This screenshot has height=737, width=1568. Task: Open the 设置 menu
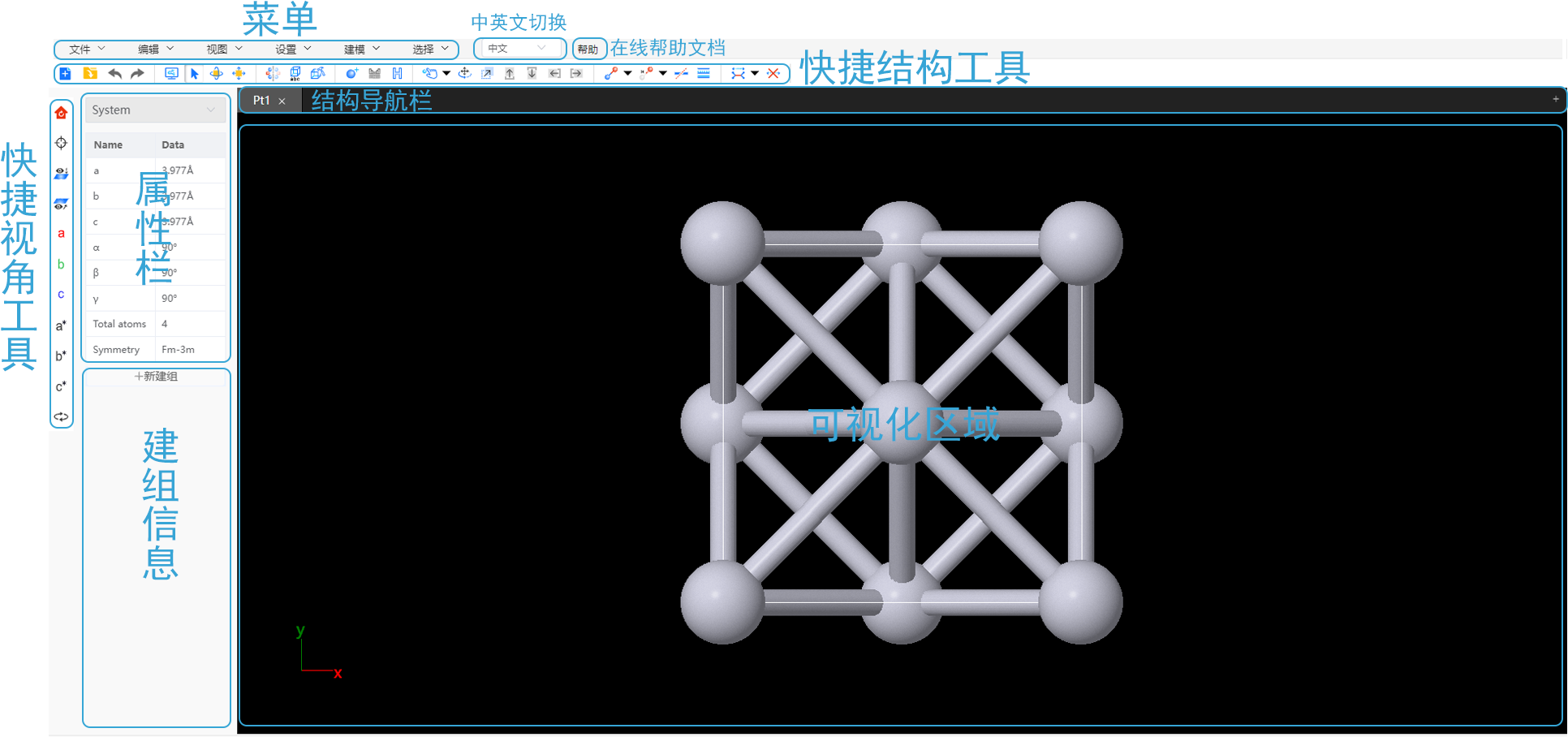point(293,50)
